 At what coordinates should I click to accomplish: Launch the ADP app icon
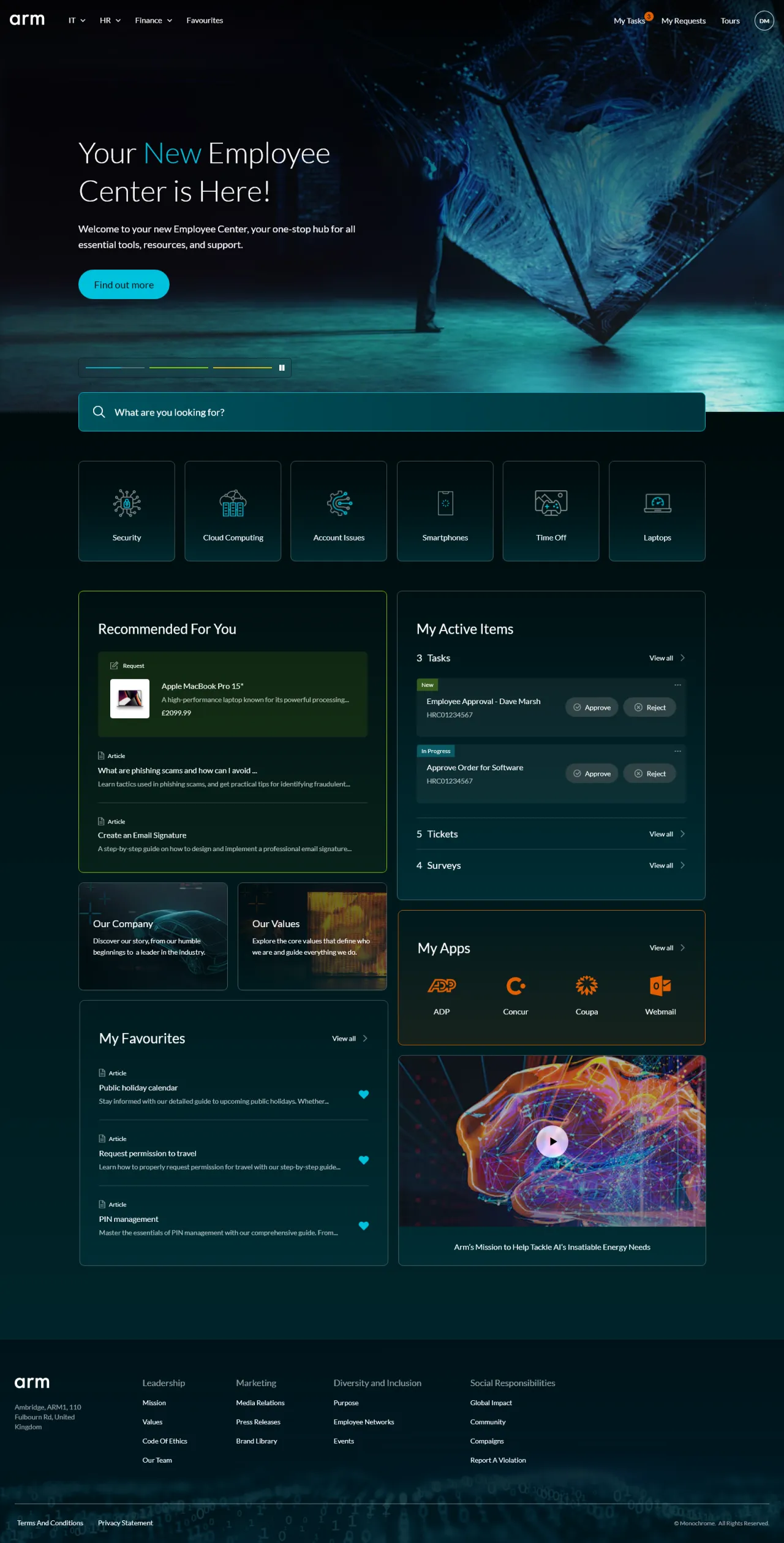[442, 985]
